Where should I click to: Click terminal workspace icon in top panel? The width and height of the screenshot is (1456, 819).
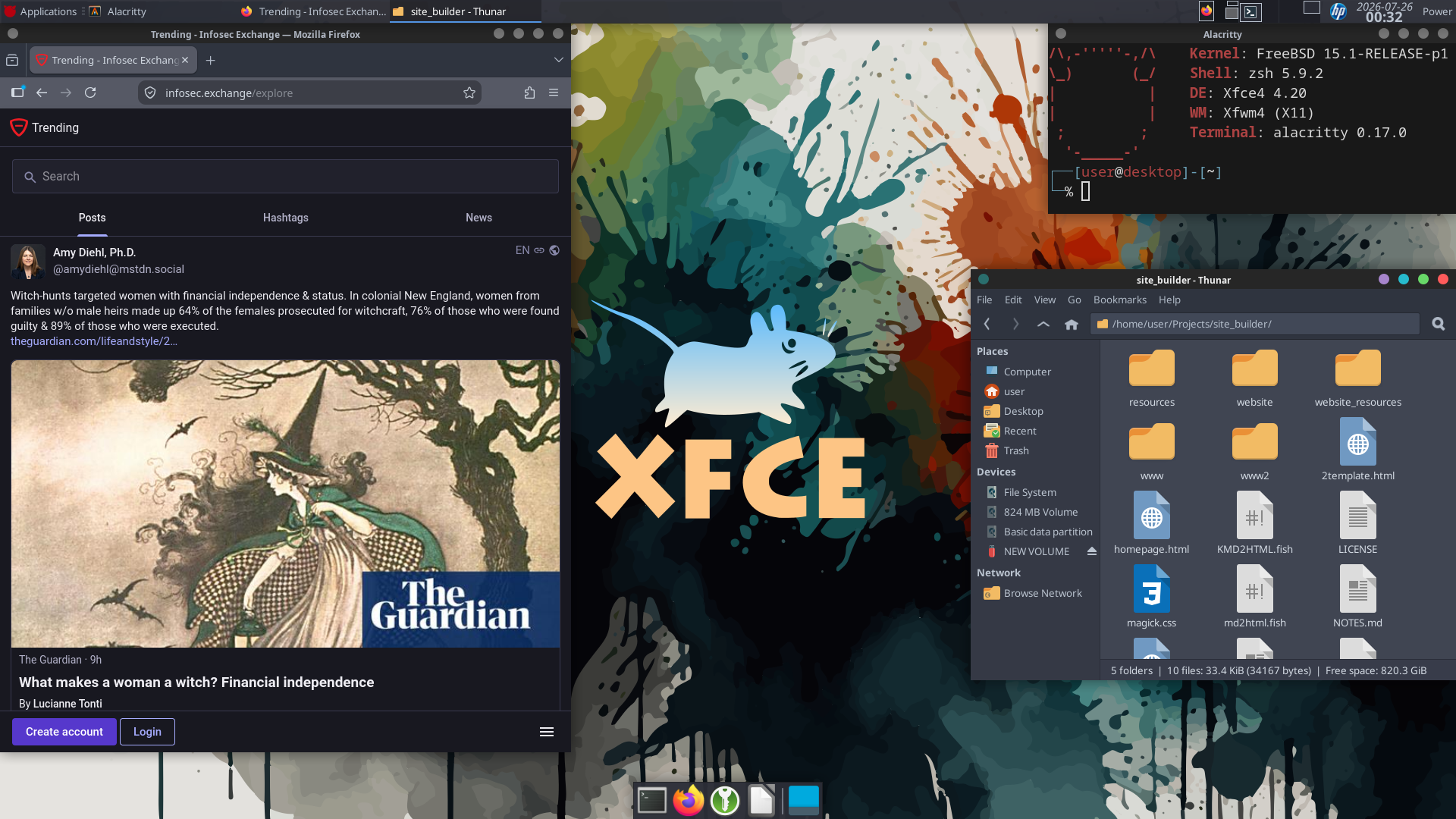pos(1251,11)
